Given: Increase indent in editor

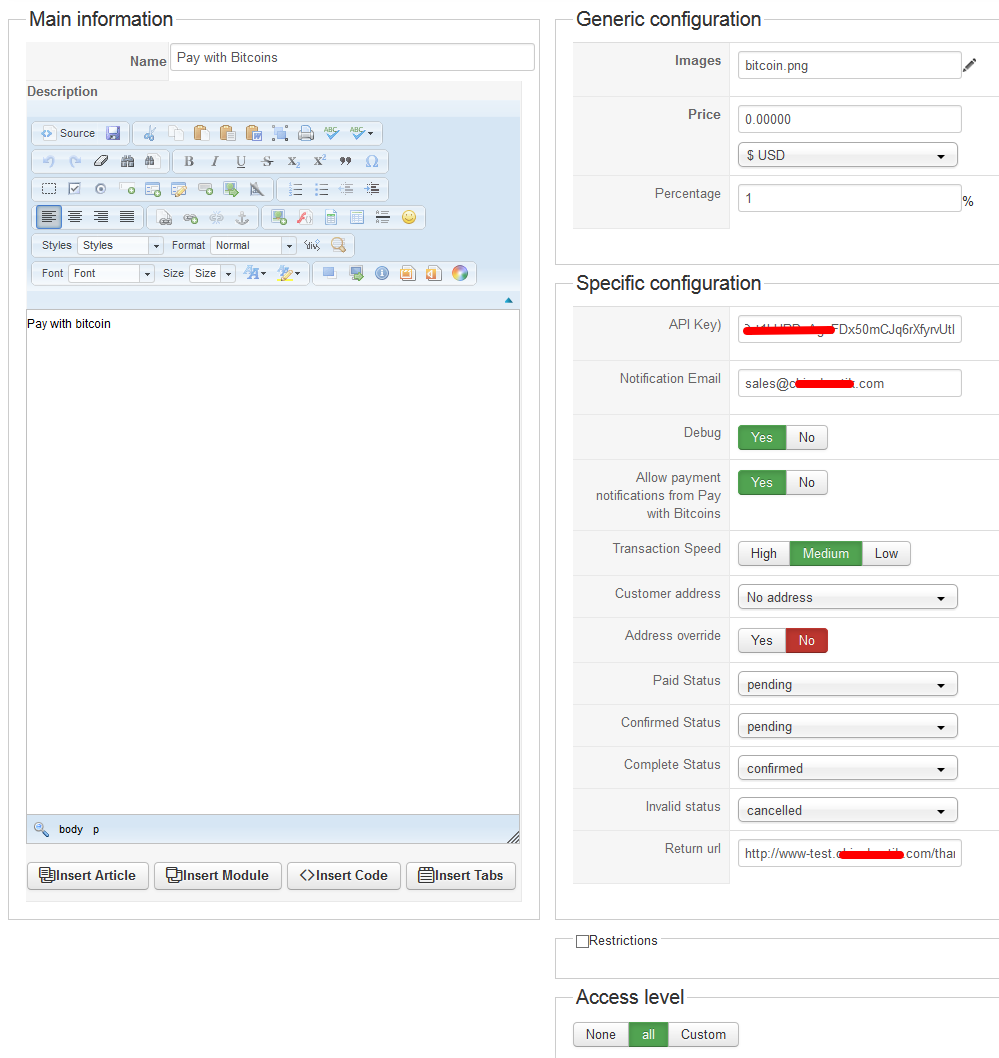Looking at the screenshot, I should click(372, 190).
